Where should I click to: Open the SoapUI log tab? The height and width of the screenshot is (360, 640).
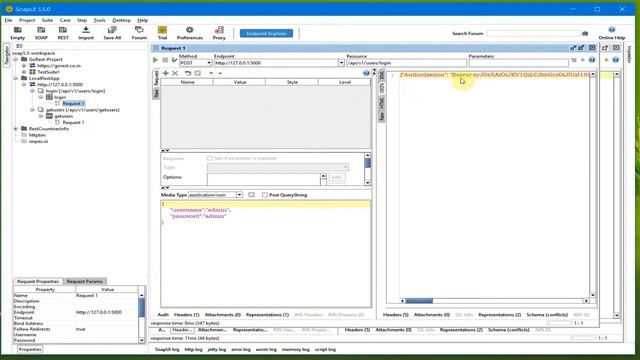[x=167, y=349]
